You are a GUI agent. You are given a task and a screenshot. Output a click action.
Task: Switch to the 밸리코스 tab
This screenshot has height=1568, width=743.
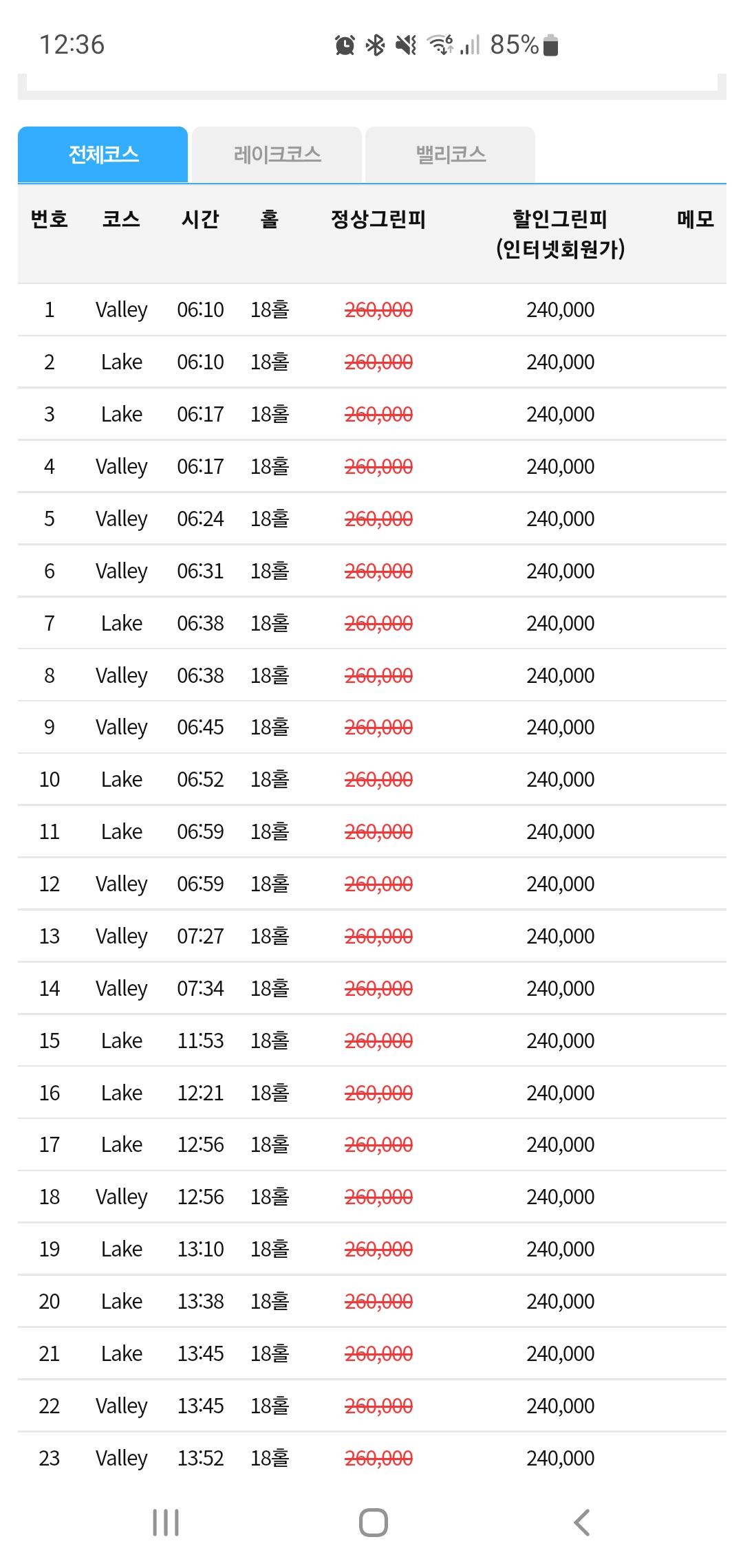tap(451, 154)
